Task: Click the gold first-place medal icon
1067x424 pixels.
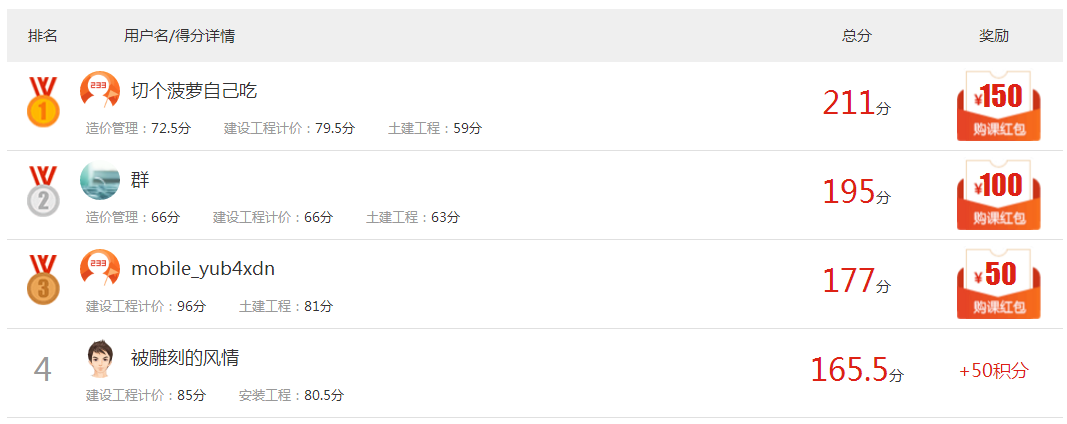Action: [x=43, y=102]
